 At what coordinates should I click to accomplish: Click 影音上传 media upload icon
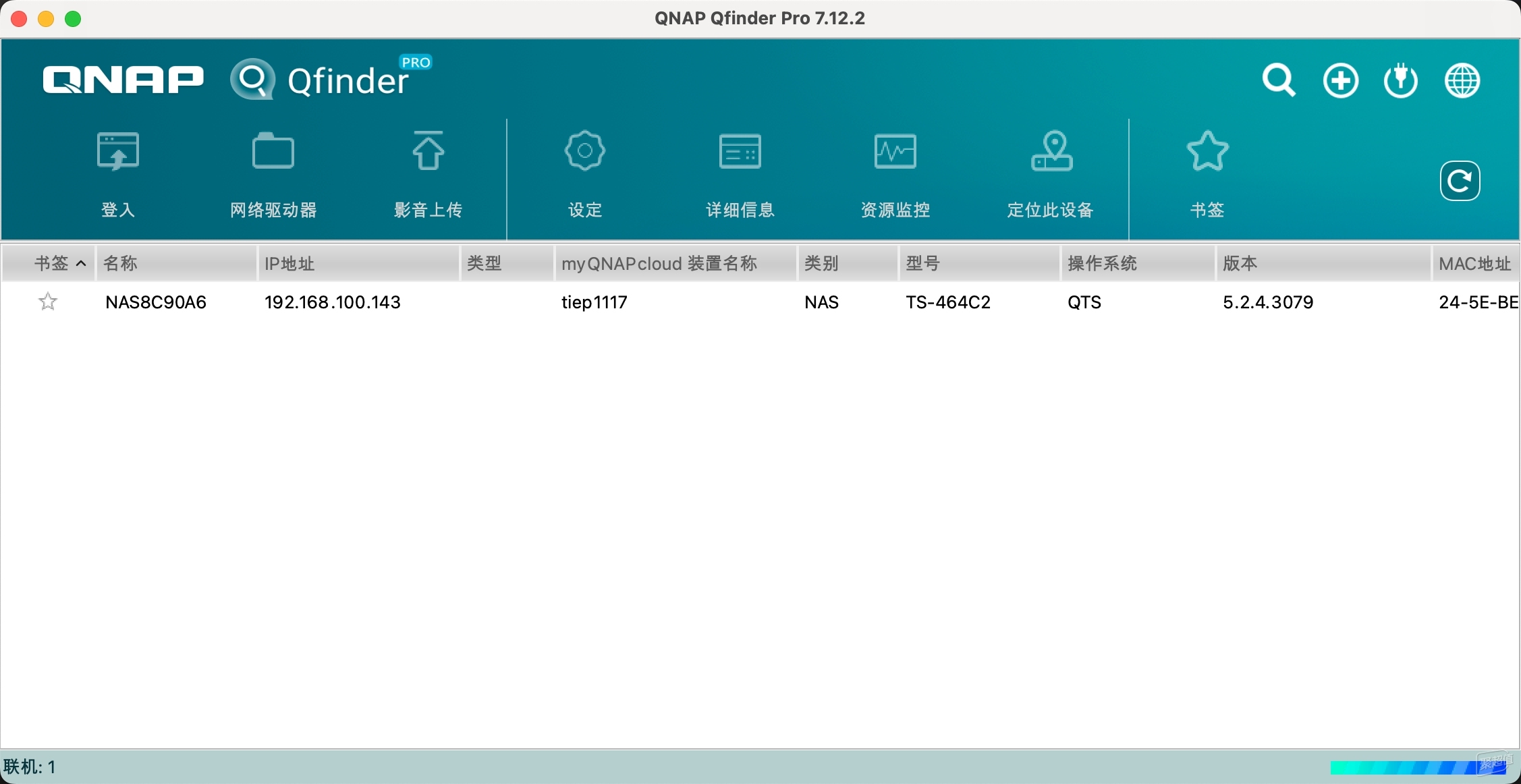(428, 150)
